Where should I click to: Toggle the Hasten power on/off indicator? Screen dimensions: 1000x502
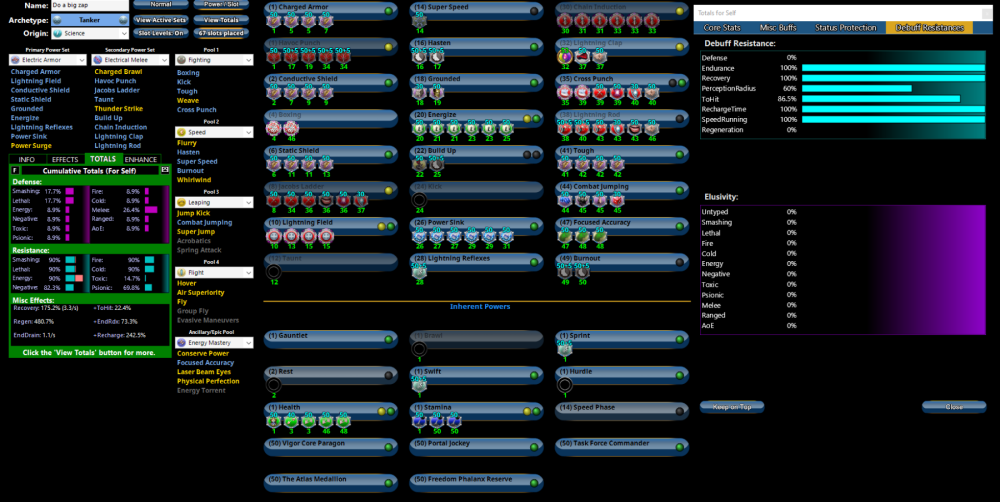pos(535,44)
